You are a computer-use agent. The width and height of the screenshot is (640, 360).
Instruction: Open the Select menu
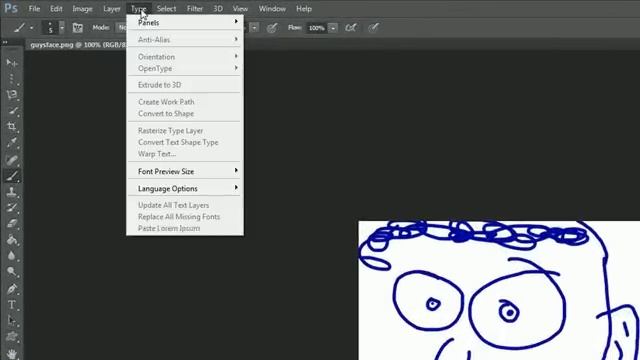(167, 9)
